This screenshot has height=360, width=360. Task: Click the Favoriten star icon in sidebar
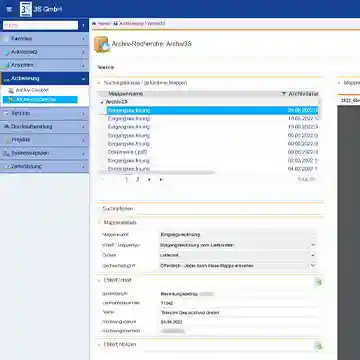click(6, 39)
